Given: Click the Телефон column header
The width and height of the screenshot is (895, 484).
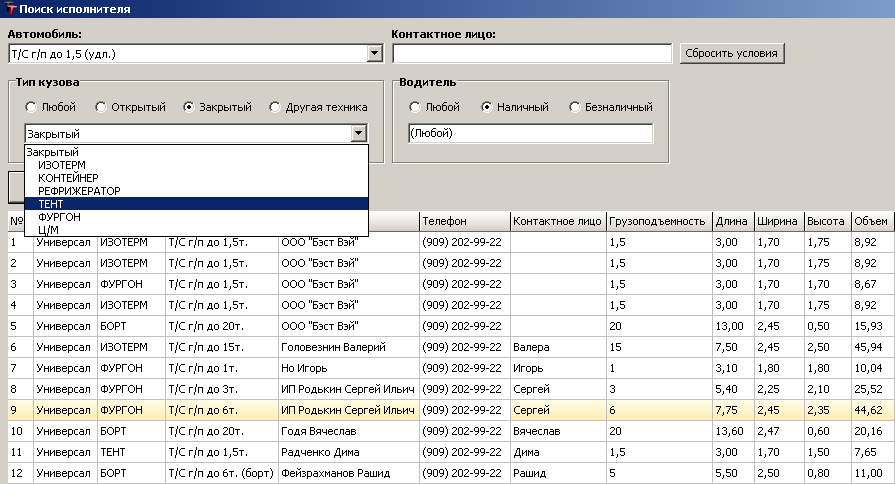Looking at the screenshot, I should pos(463,221).
